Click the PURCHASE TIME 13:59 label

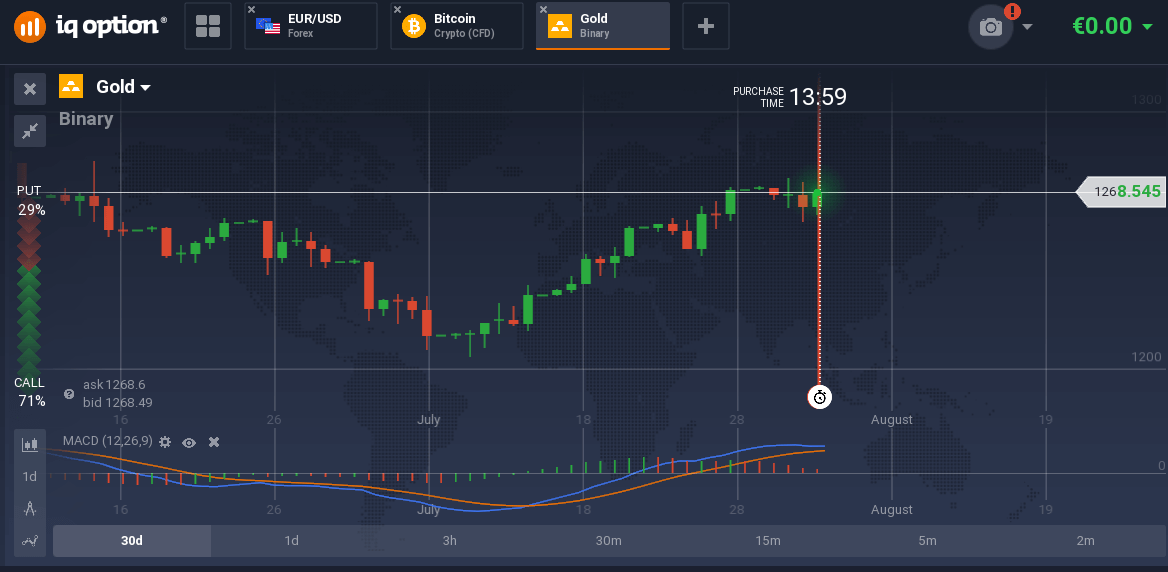[x=790, y=97]
